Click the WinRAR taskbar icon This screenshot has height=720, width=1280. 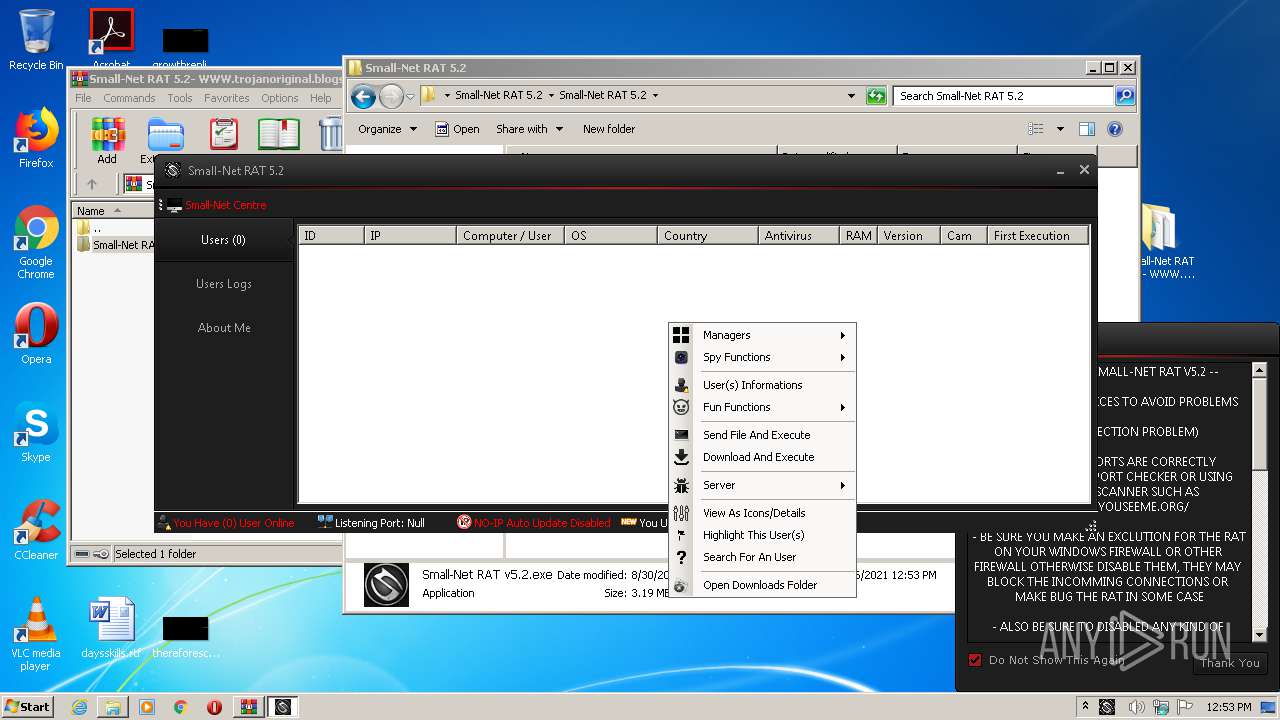point(248,707)
